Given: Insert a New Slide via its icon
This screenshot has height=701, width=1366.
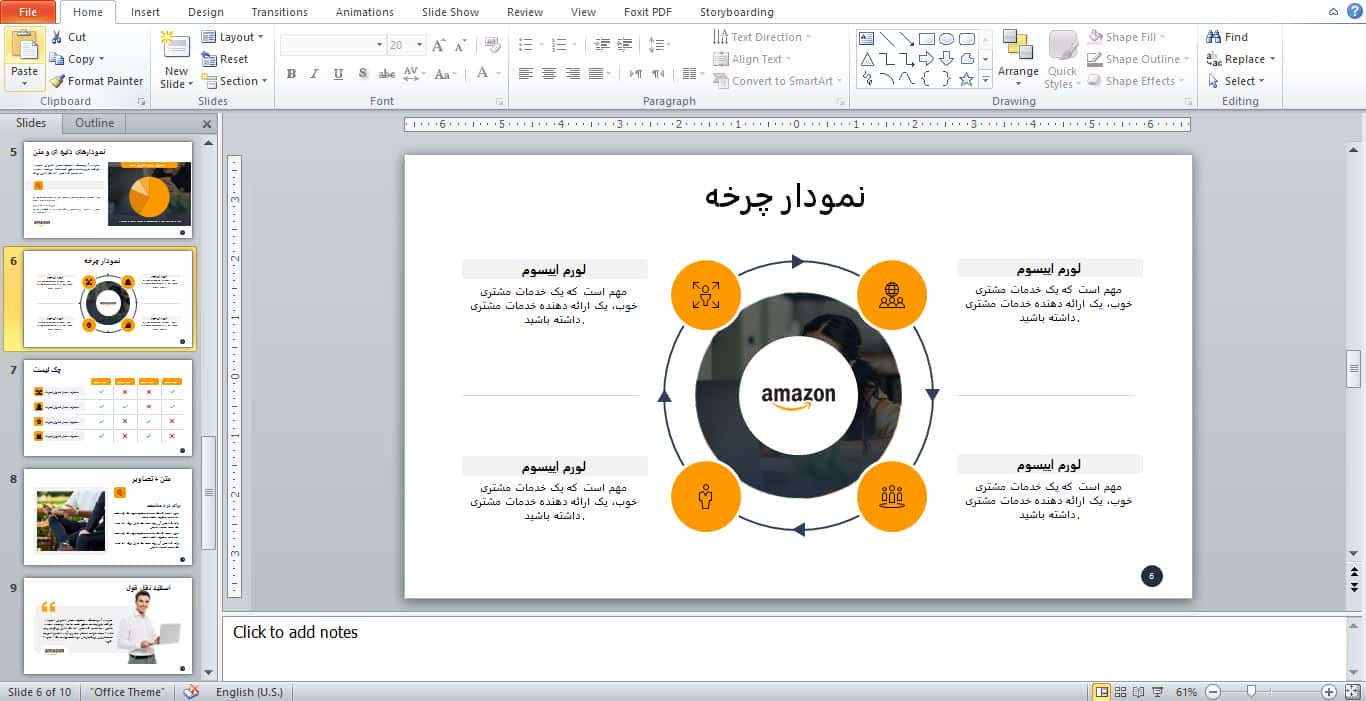Looking at the screenshot, I should coord(175,47).
